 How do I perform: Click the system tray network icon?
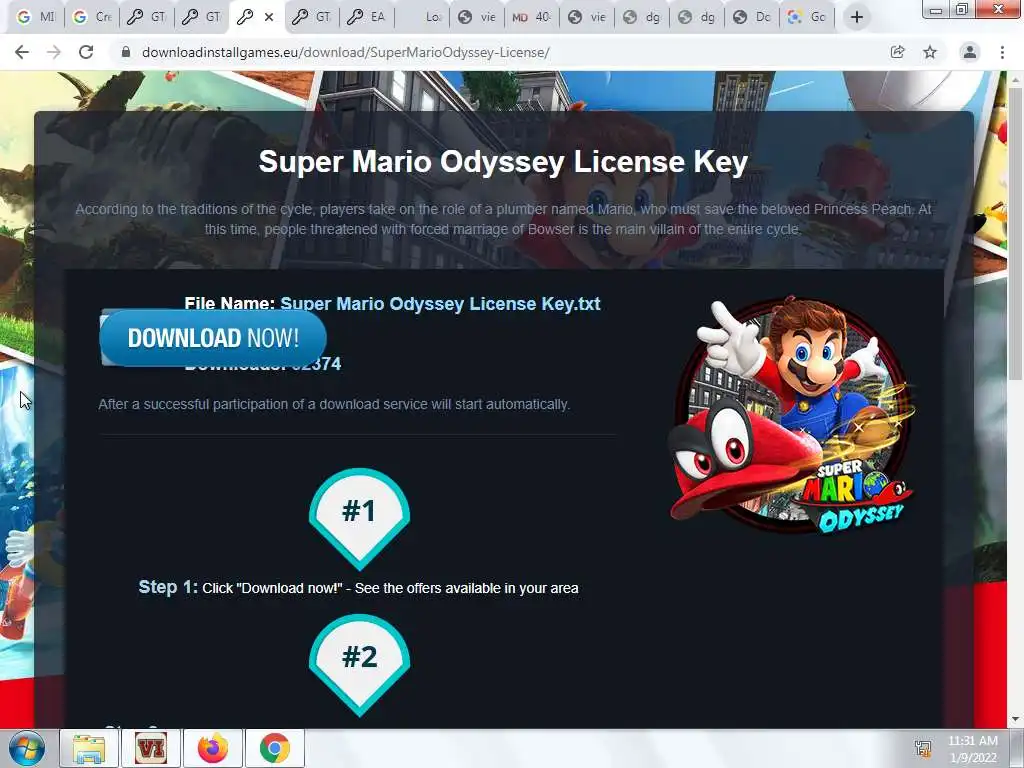923,748
